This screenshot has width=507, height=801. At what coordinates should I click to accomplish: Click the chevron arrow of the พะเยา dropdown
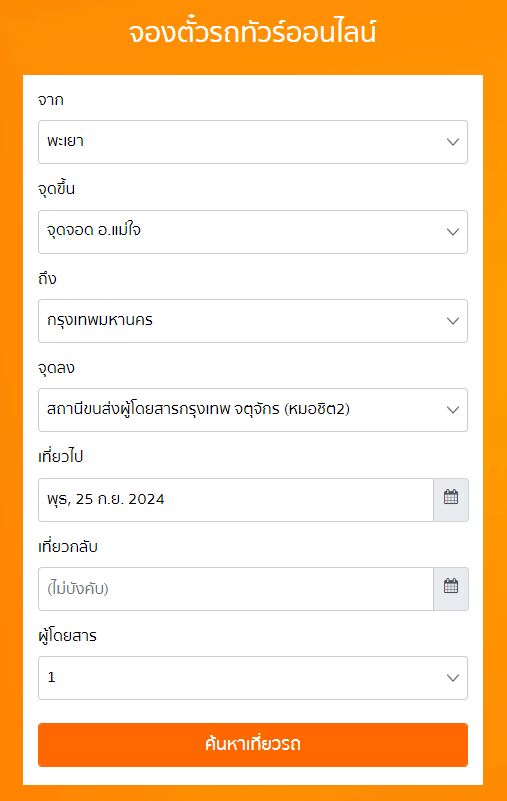tap(453, 142)
